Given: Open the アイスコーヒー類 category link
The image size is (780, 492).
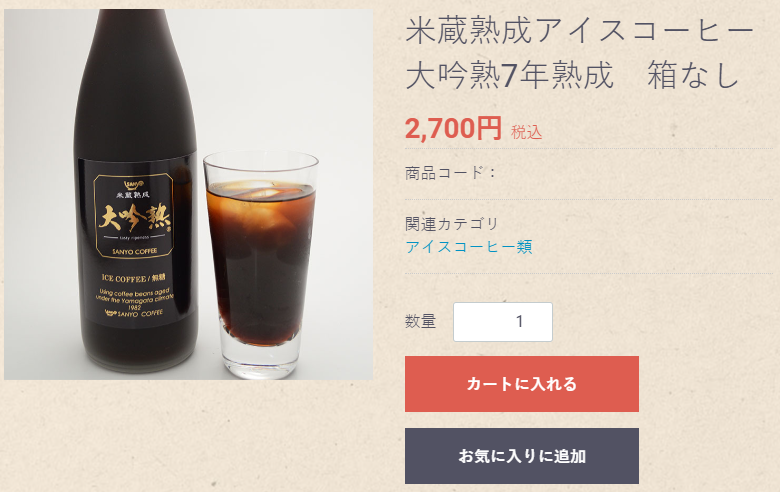Looking at the screenshot, I should 469,247.
